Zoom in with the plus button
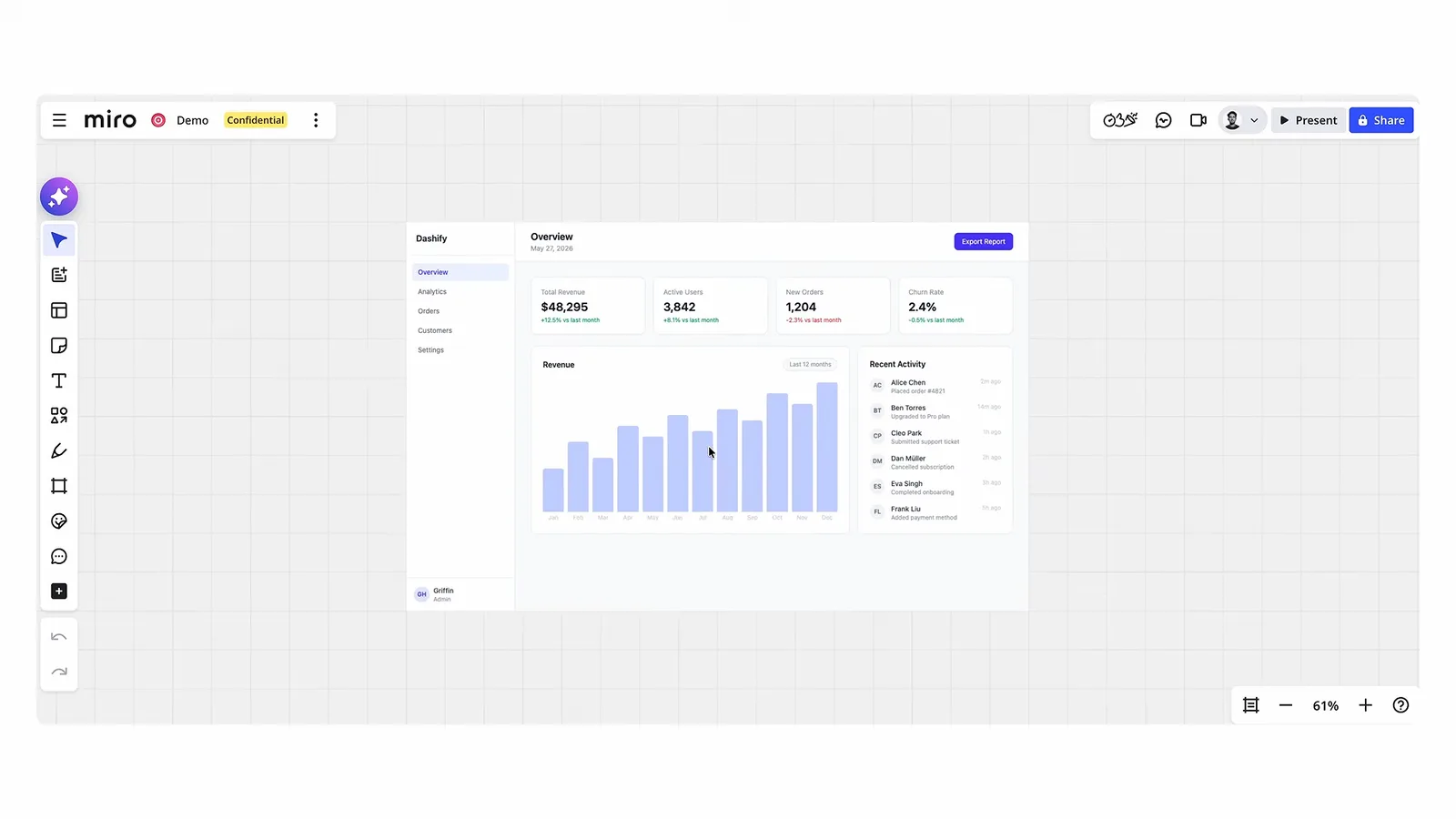1456x819 pixels. click(x=1366, y=705)
